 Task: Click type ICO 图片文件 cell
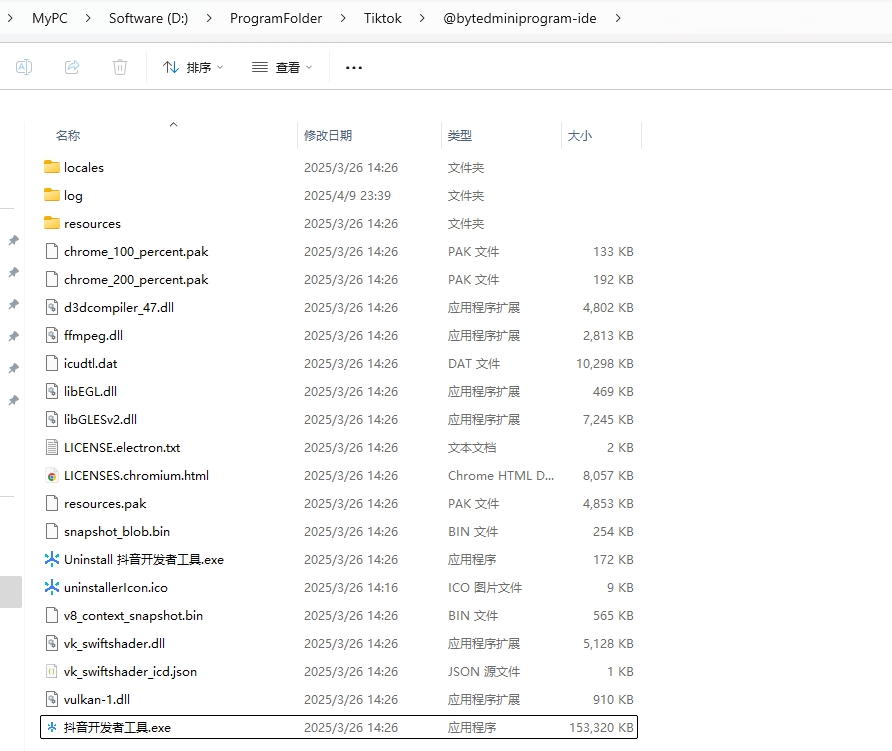485,587
